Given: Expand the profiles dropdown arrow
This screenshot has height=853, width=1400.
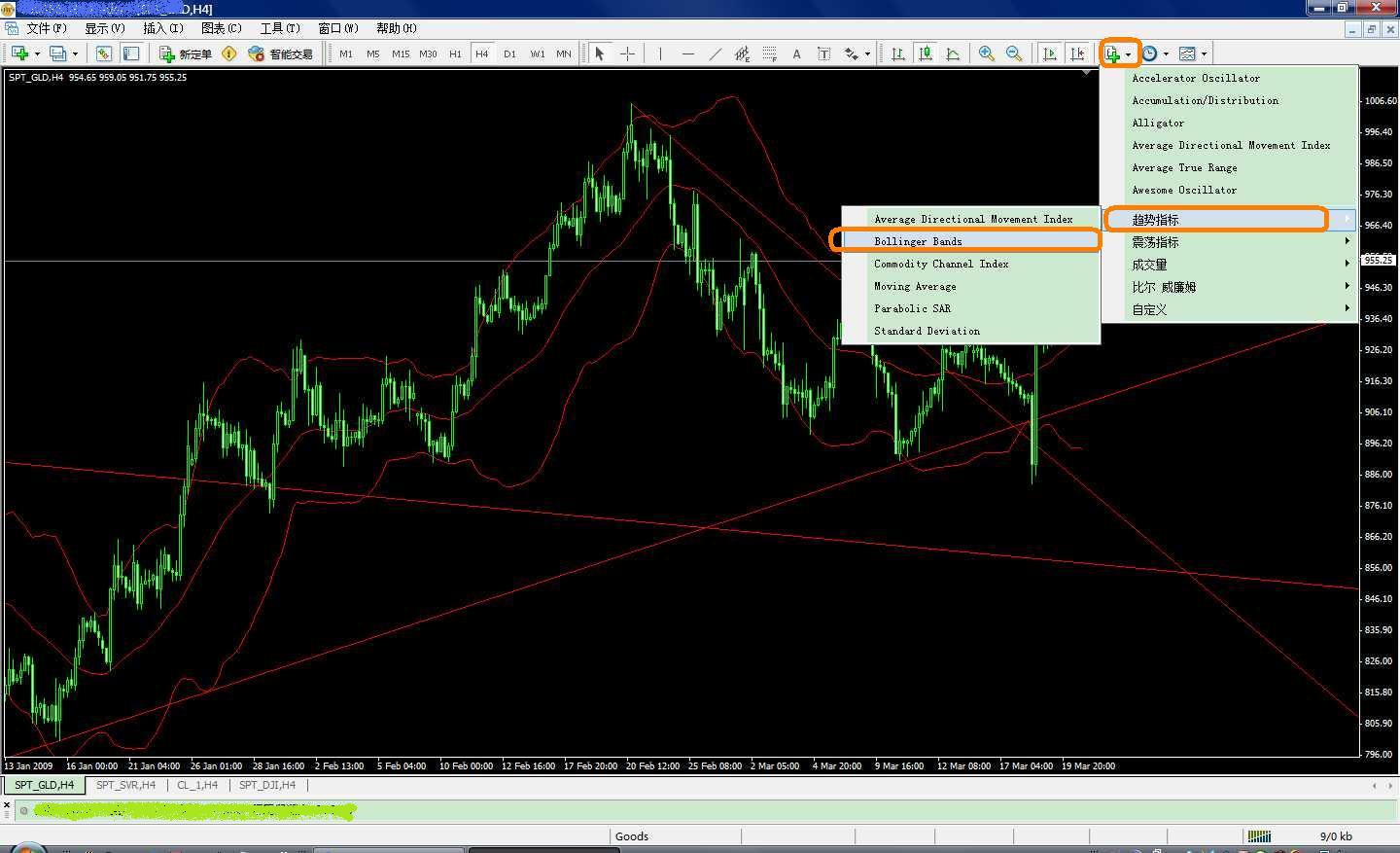Looking at the screenshot, I should coord(75,53).
